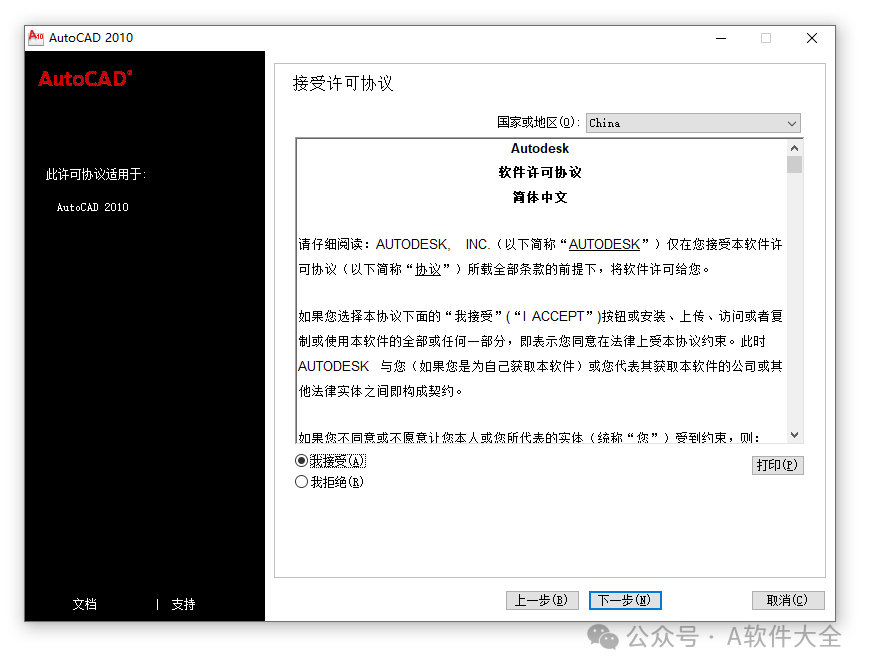Click the 取消(C) button
869x671 pixels.
[x=787, y=600]
